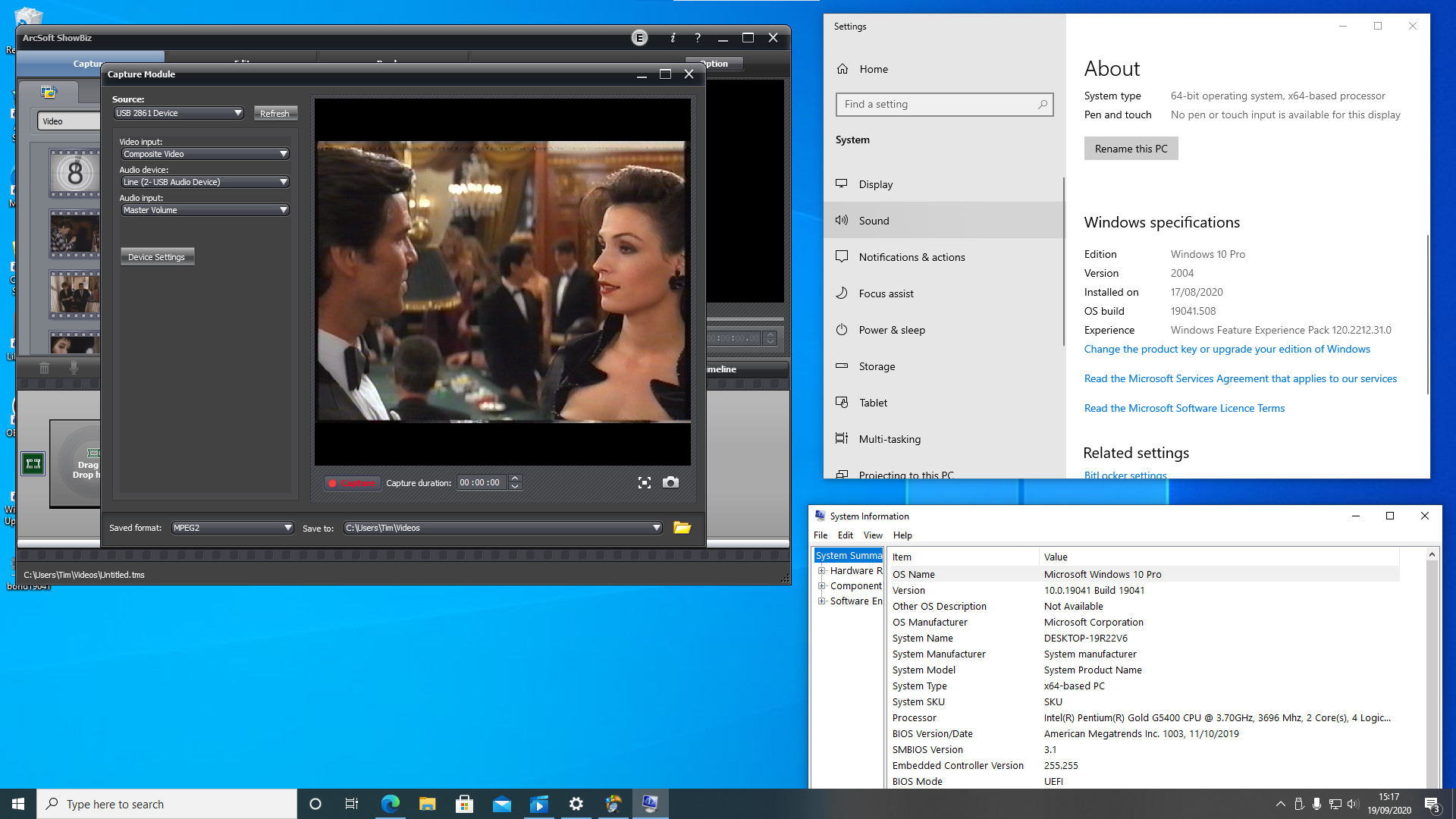The height and width of the screenshot is (819, 1456).
Task: Open Storage settings
Action: [x=943, y=366]
